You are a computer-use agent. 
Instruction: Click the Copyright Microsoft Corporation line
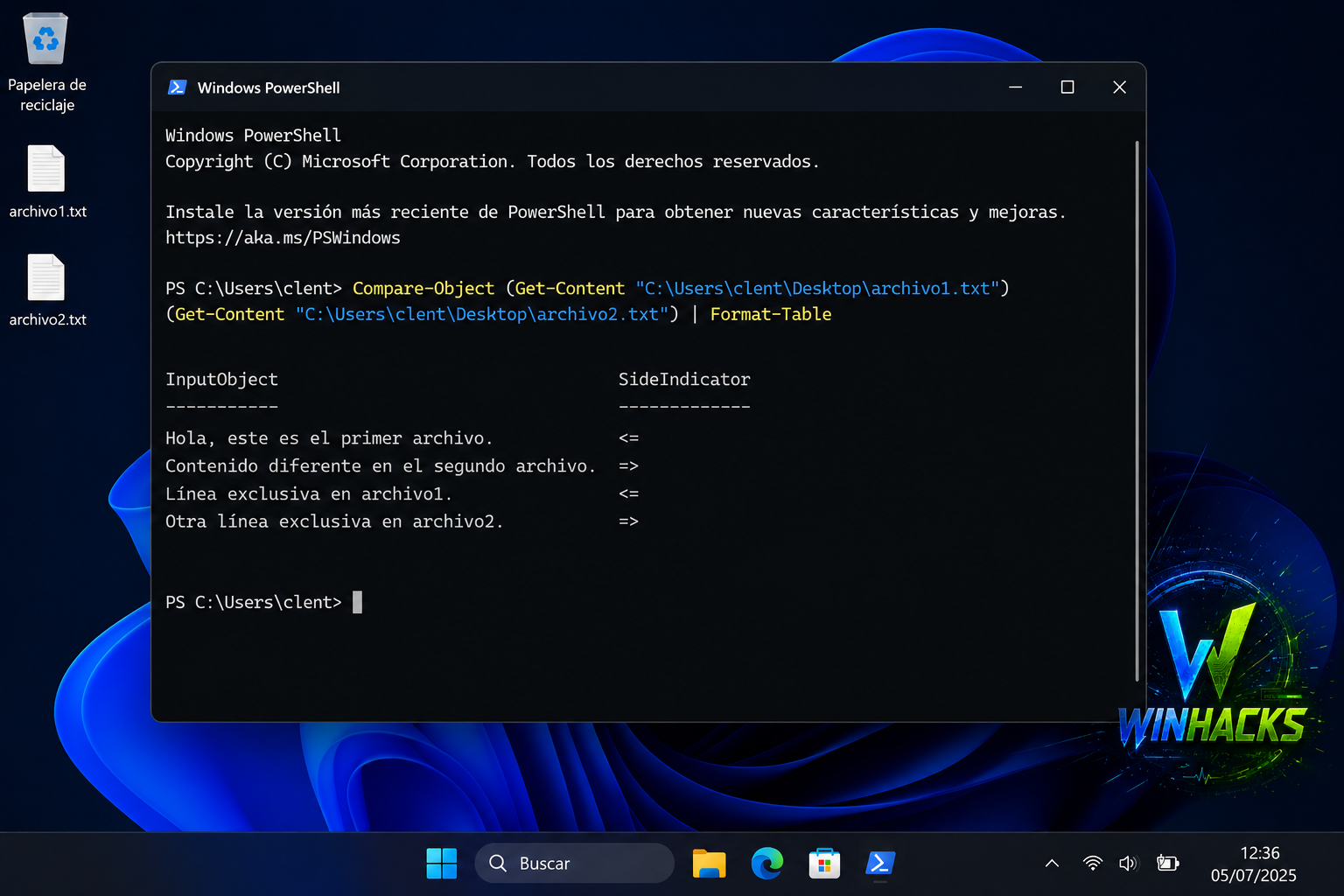coord(493,162)
